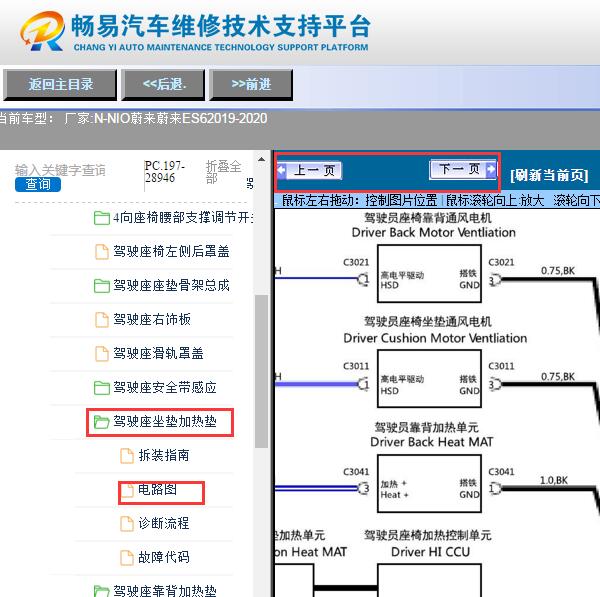Click the Driver Back Motor Ventliation module box

pyautogui.click(x=429, y=274)
